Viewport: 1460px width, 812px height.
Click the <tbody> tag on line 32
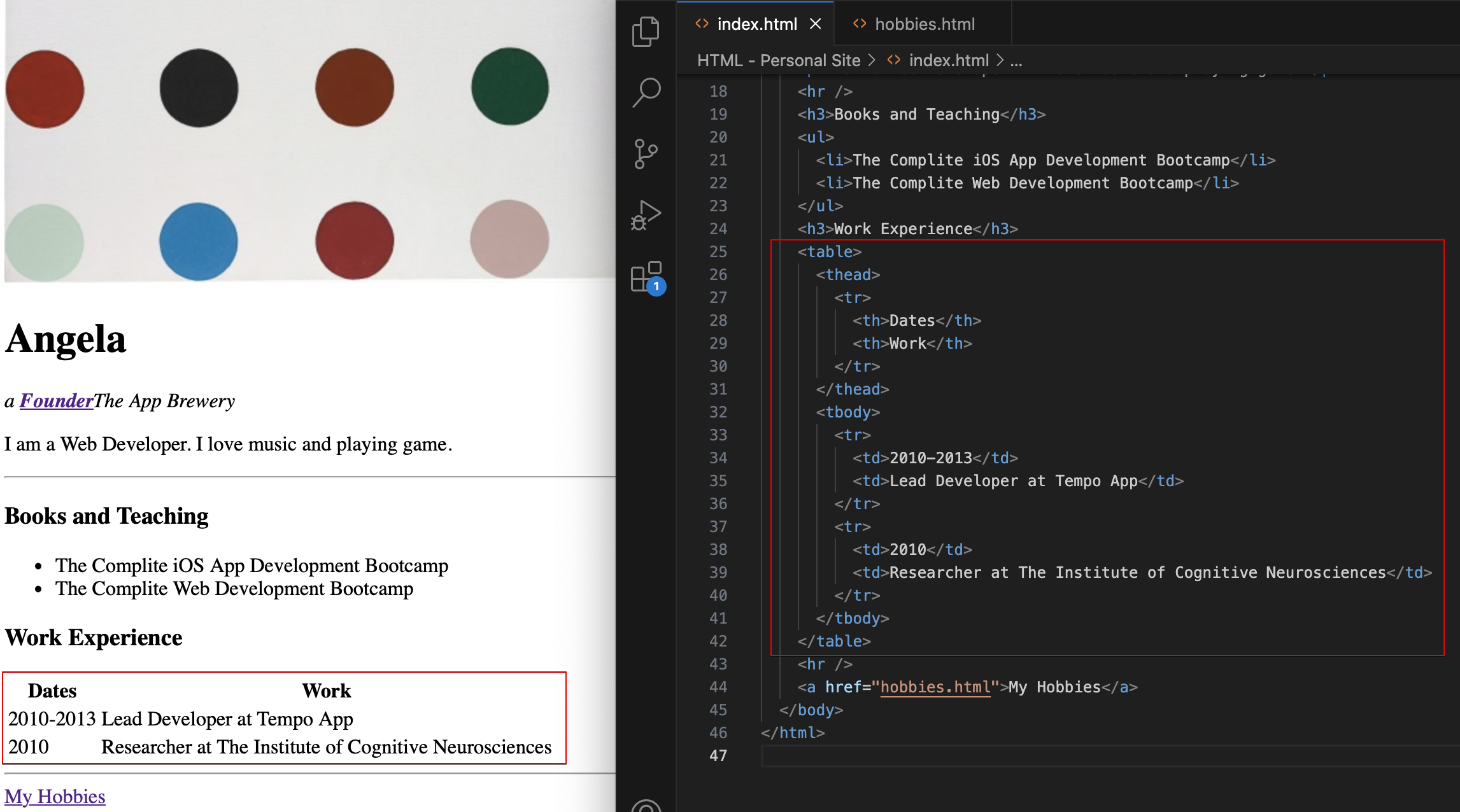coord(848,412)
